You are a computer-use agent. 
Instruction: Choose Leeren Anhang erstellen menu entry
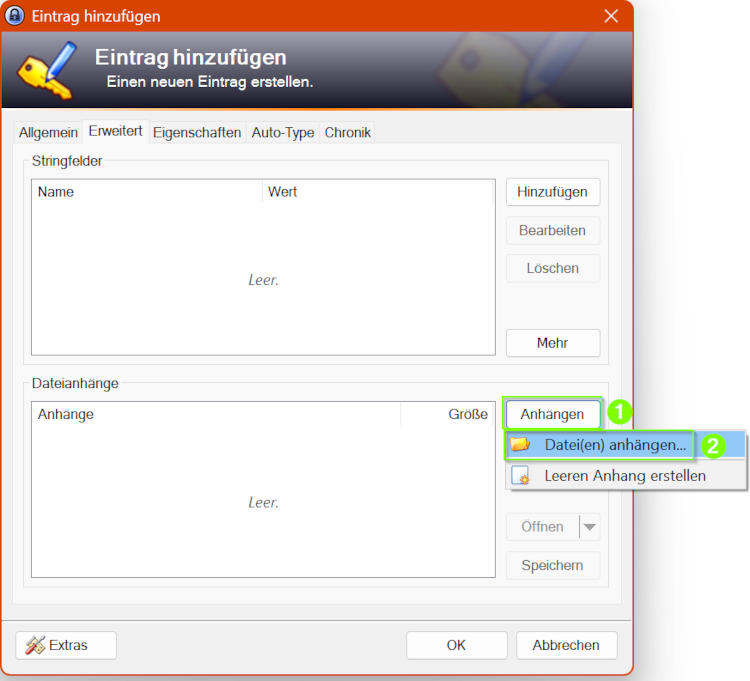pyautogui.click(x=626, y=476)
